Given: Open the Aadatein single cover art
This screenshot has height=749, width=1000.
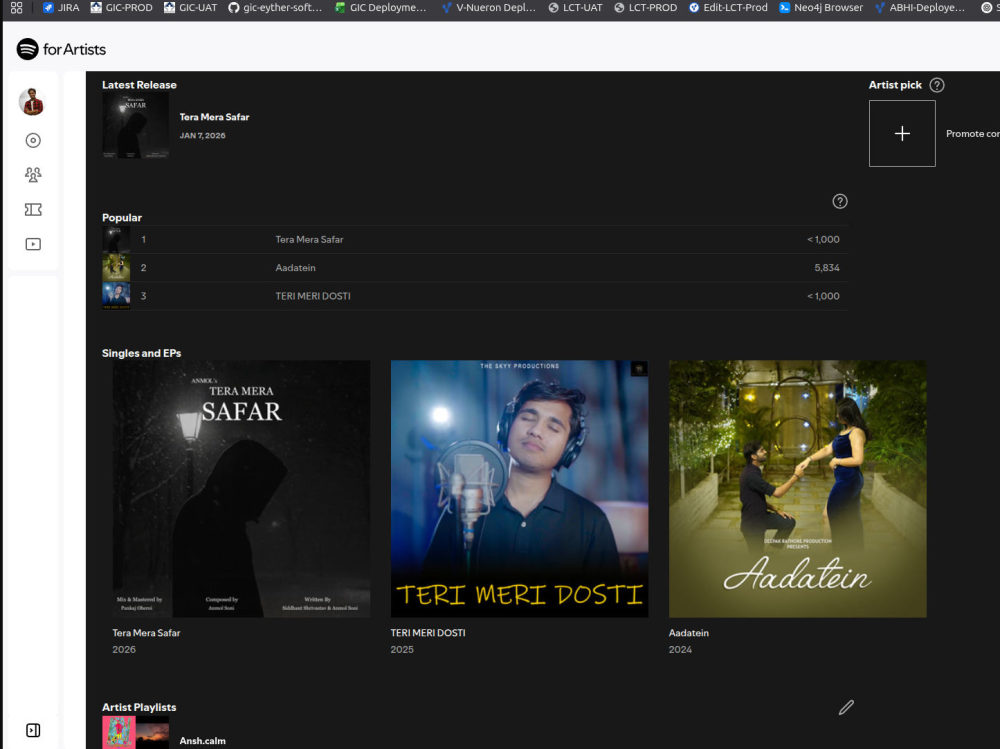Looking at the screenshot, I should [797, 489].
